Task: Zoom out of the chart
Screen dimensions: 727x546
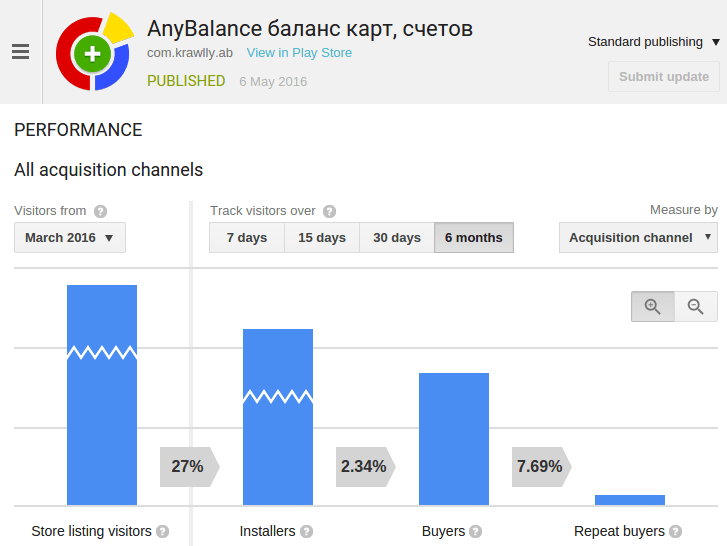Action: click(696, 307)
